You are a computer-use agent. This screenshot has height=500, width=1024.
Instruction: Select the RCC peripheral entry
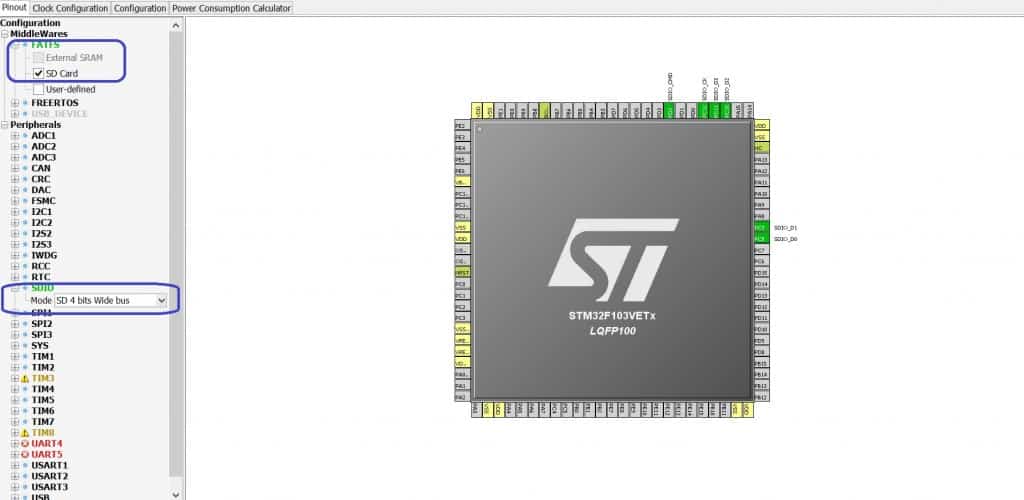tap(41, 266)
